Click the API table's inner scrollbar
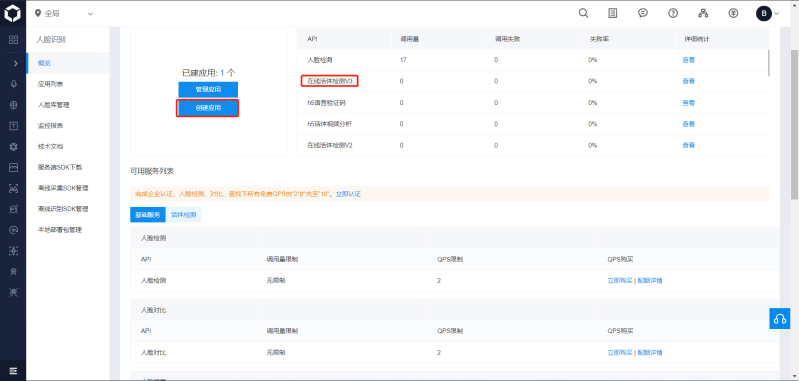This screenshot has height=381, width=799. tap(768, 64)
